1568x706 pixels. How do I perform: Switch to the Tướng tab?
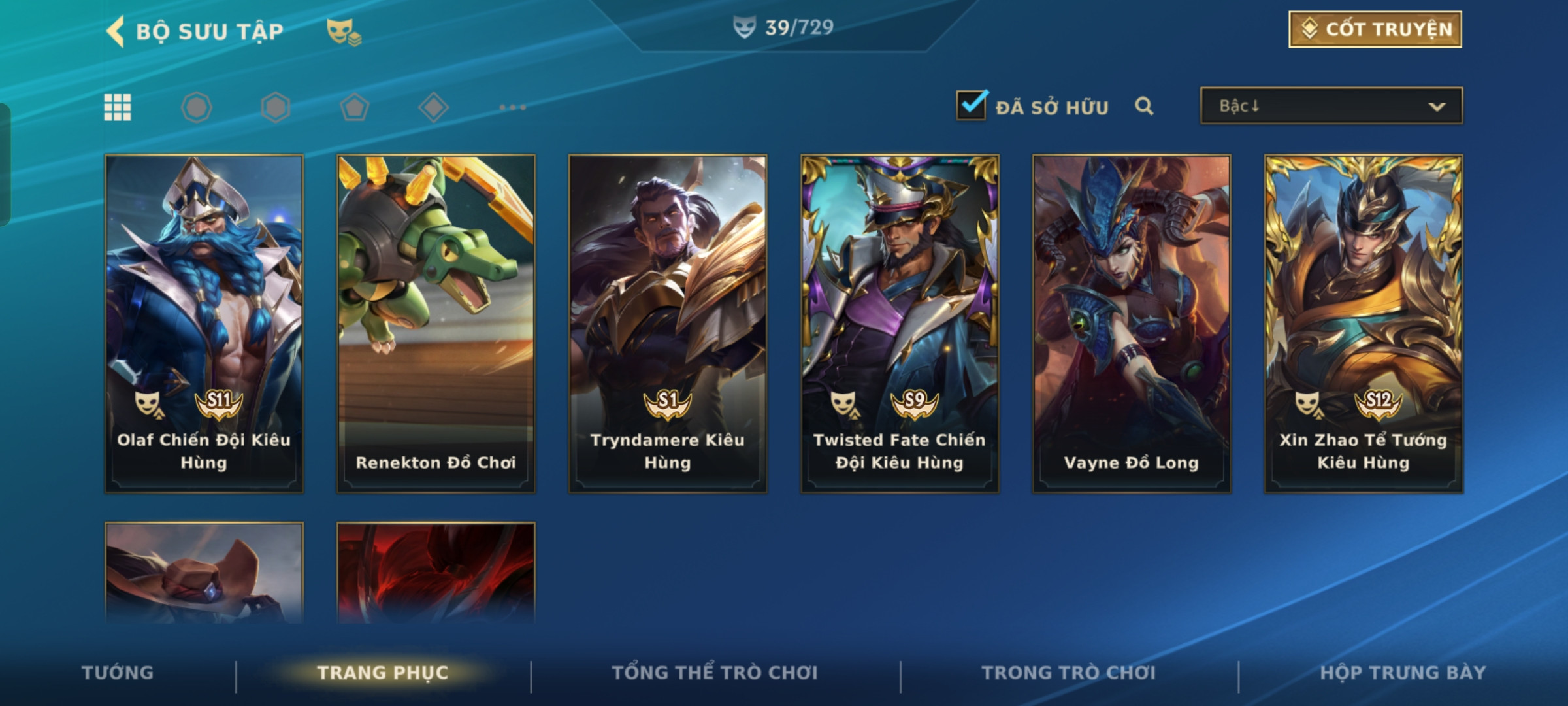(x=118, y=673)
